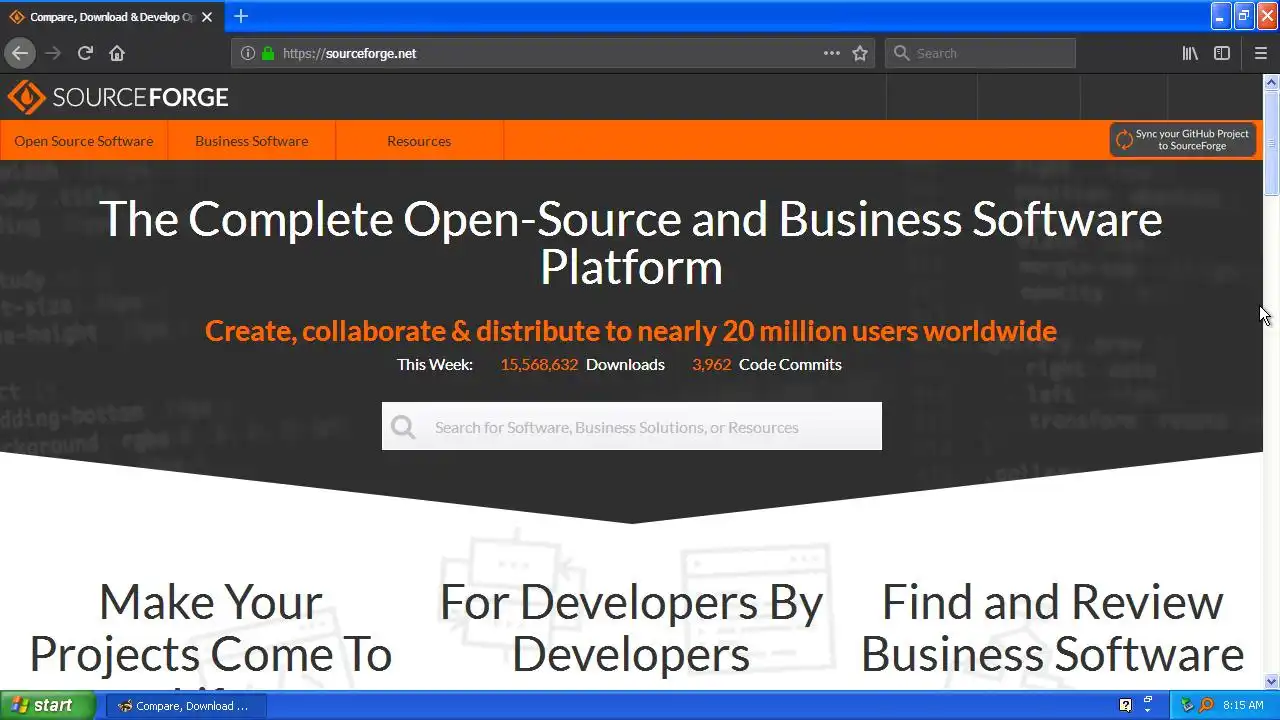Screen dimensions: 1280x720
Task: Click the scrollbar down arrow
Action: (x=1272, y=682)
